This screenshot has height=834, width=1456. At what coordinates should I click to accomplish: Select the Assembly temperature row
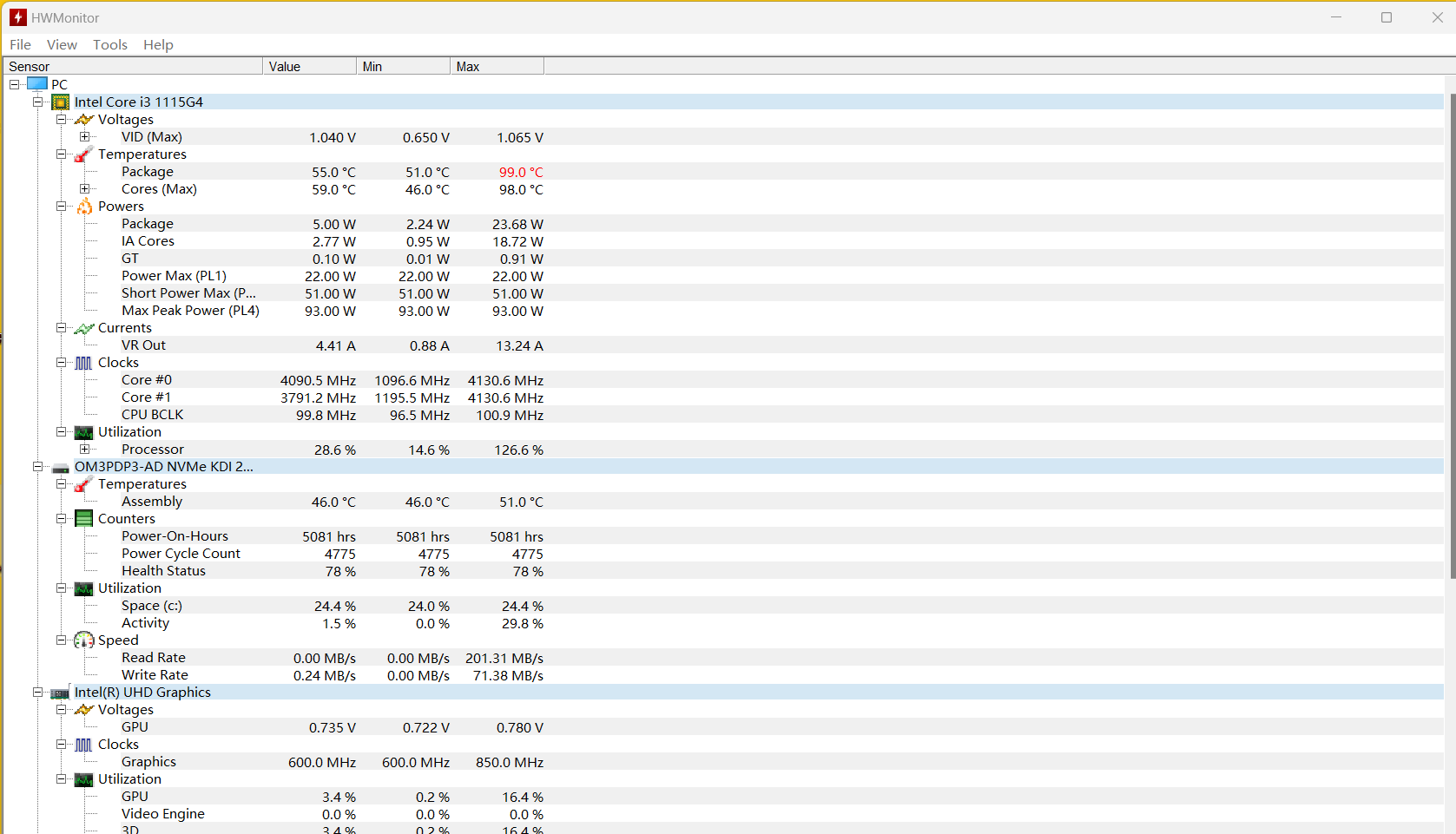tap(723, 502)
